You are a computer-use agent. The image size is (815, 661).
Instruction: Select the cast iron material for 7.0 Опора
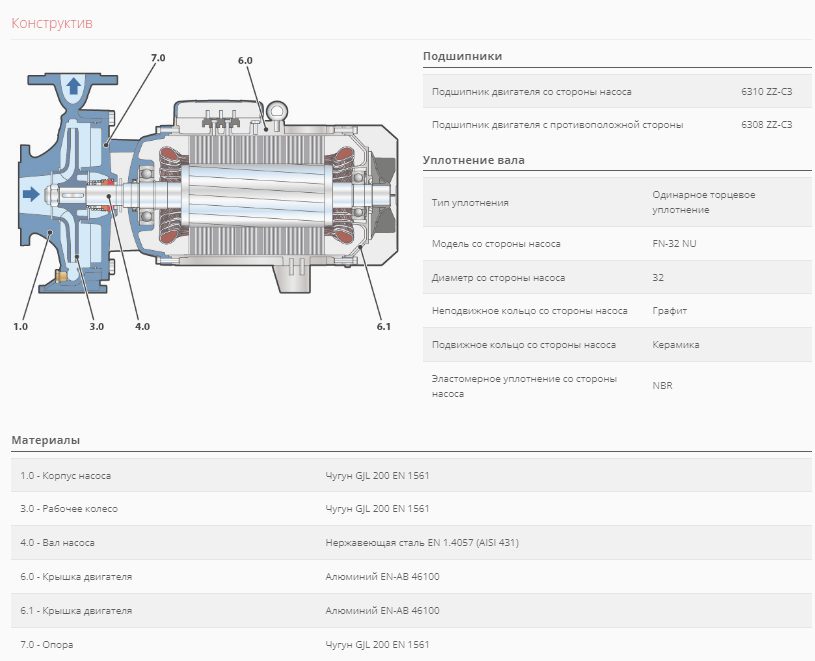point(377,644)
